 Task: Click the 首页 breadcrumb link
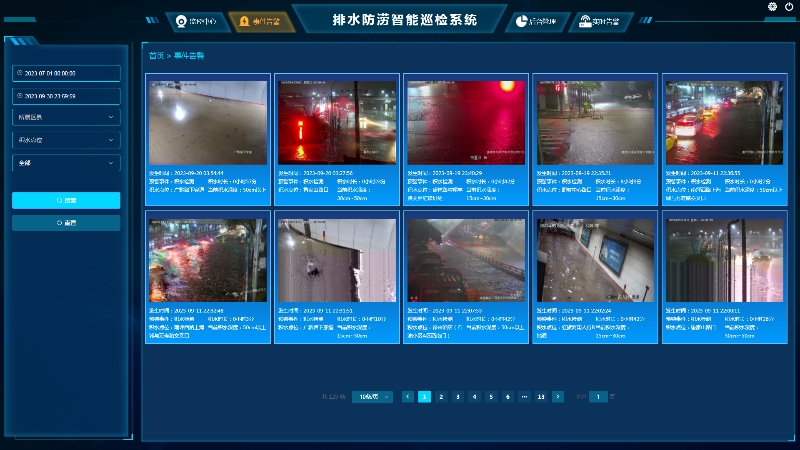click(x=156, y=56)
